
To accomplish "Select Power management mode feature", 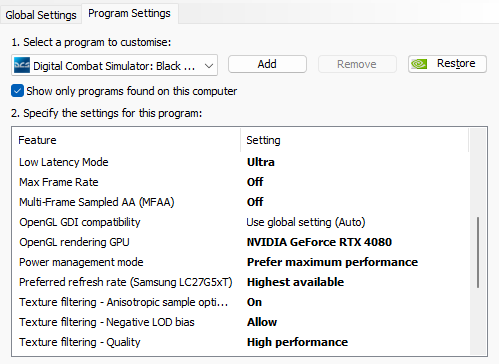I will (81, 262).
